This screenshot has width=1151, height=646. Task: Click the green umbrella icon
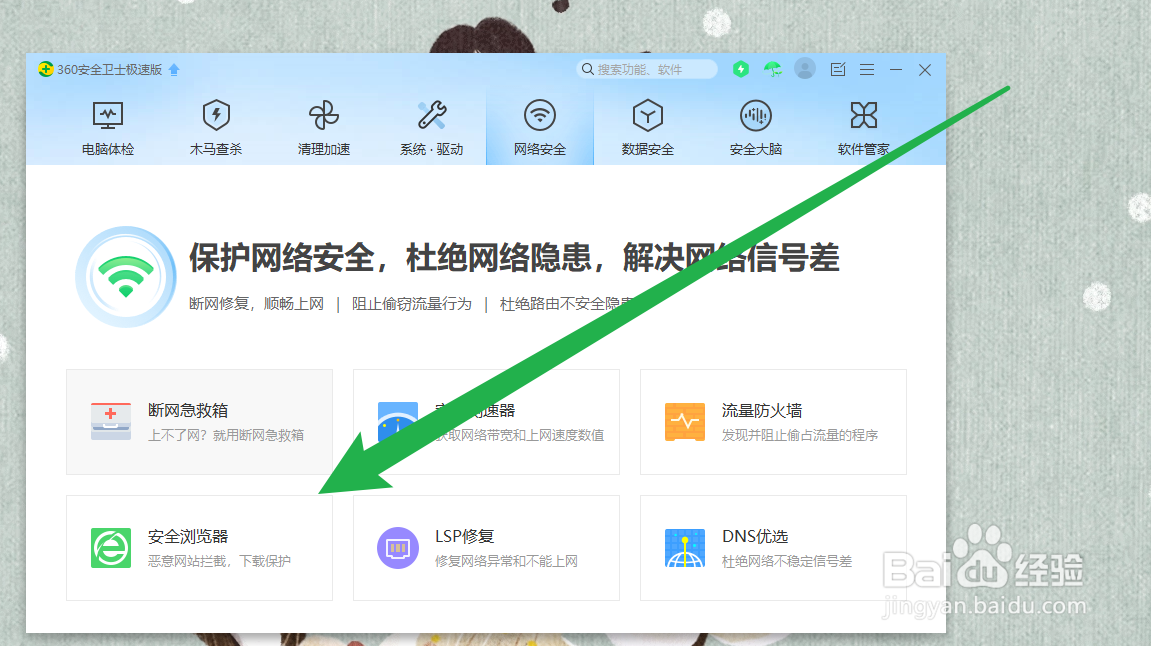772,69
